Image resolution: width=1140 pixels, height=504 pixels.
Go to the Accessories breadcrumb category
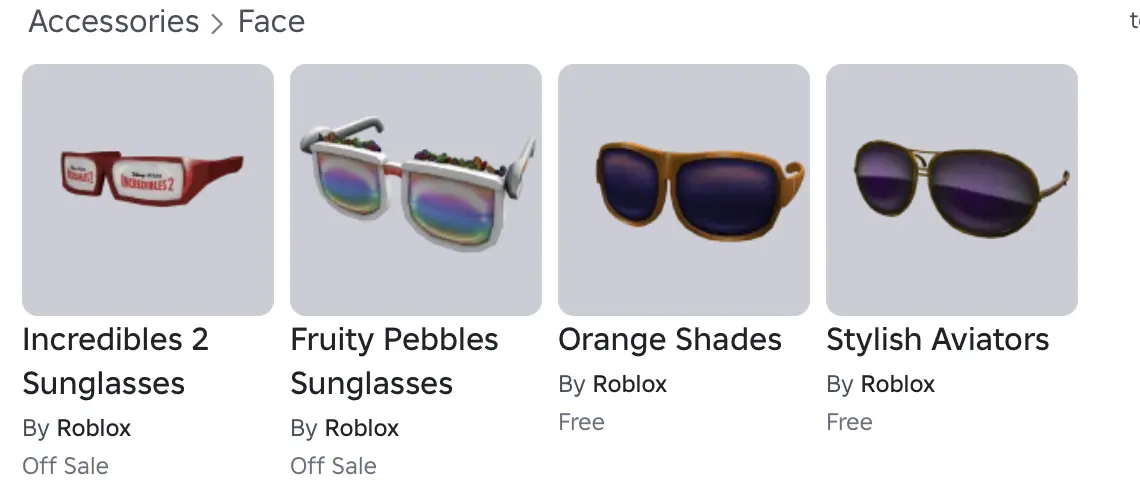[114, 22]
